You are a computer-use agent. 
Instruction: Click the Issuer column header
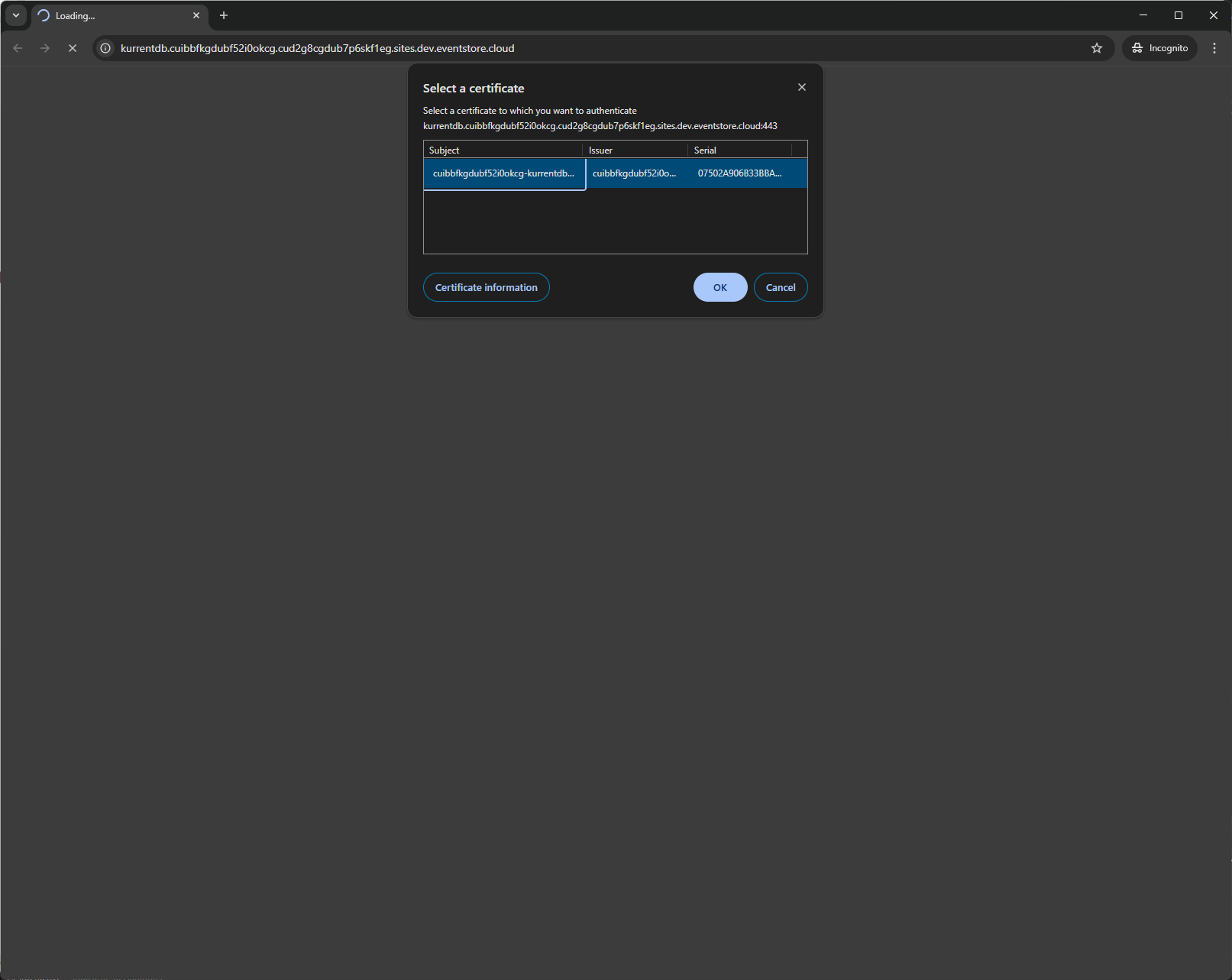tap(601, 150)
